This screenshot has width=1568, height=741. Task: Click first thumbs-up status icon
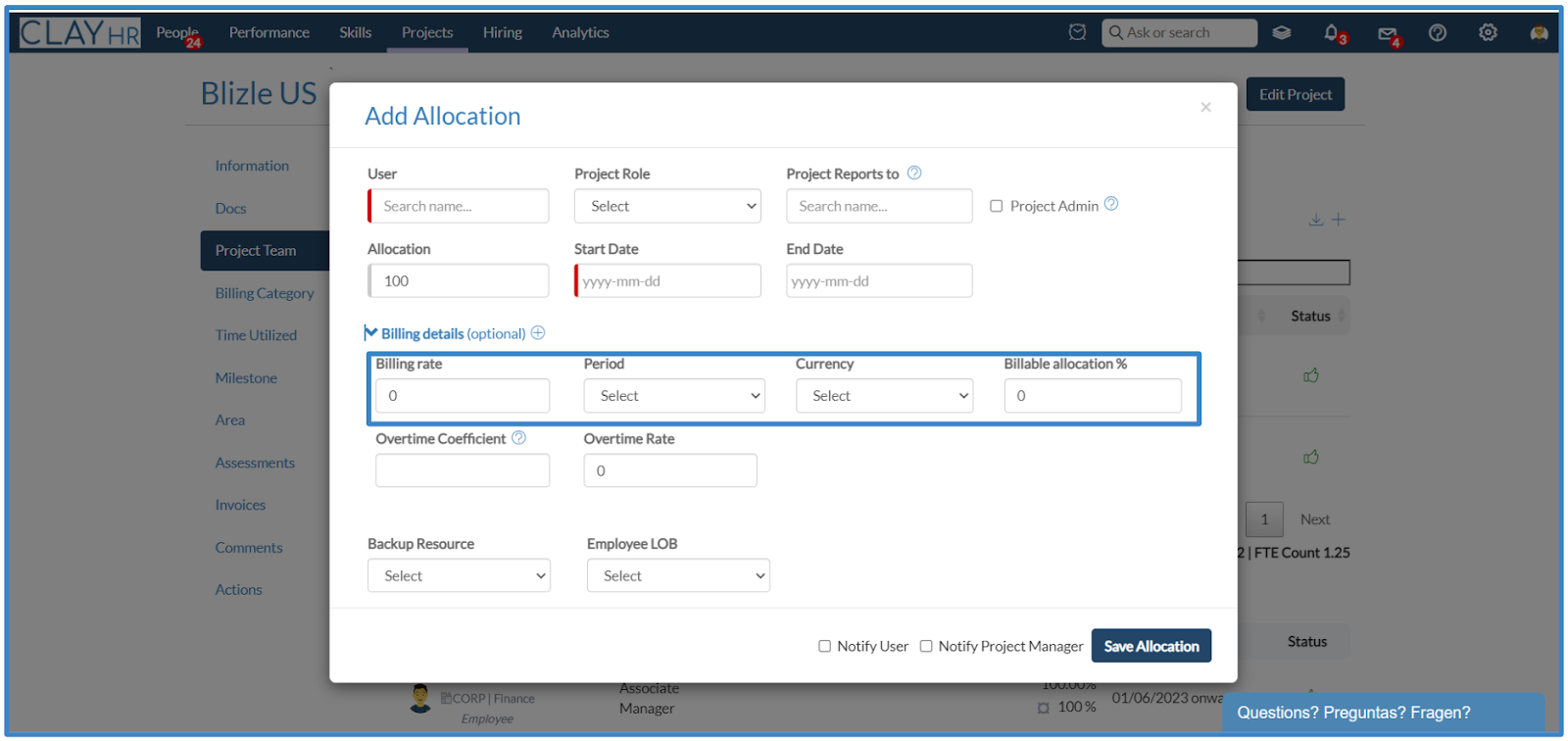[x=1311, y=375]
